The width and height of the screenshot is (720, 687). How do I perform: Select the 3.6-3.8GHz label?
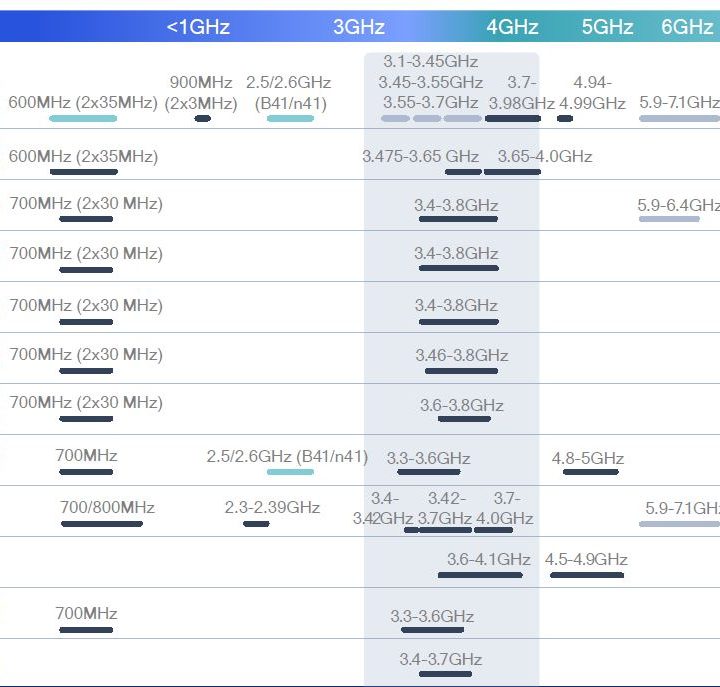click(x=461, y=405)
